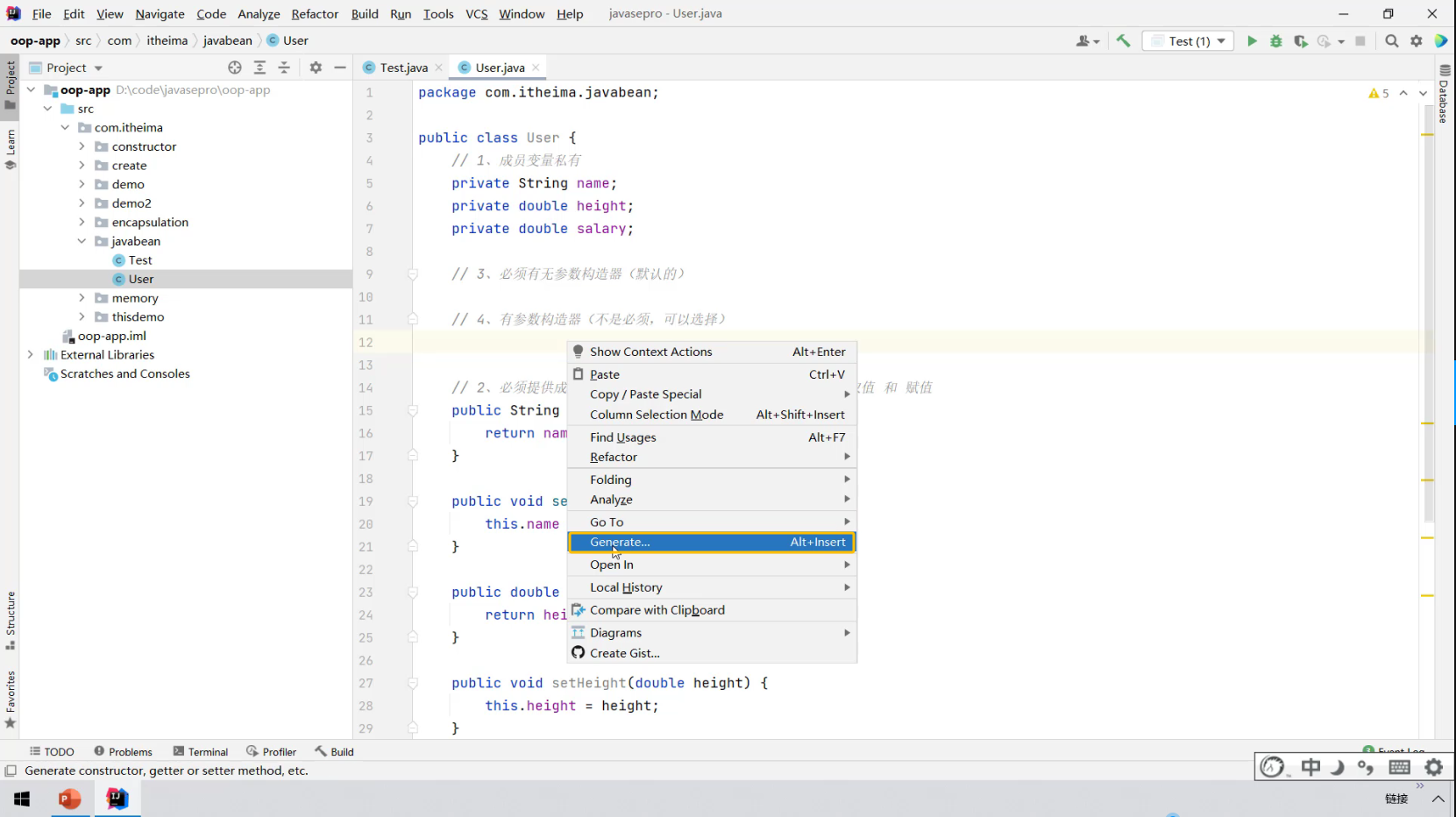Collapse the javabean package folder
Viewport: 1456px width, 817px height.
(x=82, y=241)
